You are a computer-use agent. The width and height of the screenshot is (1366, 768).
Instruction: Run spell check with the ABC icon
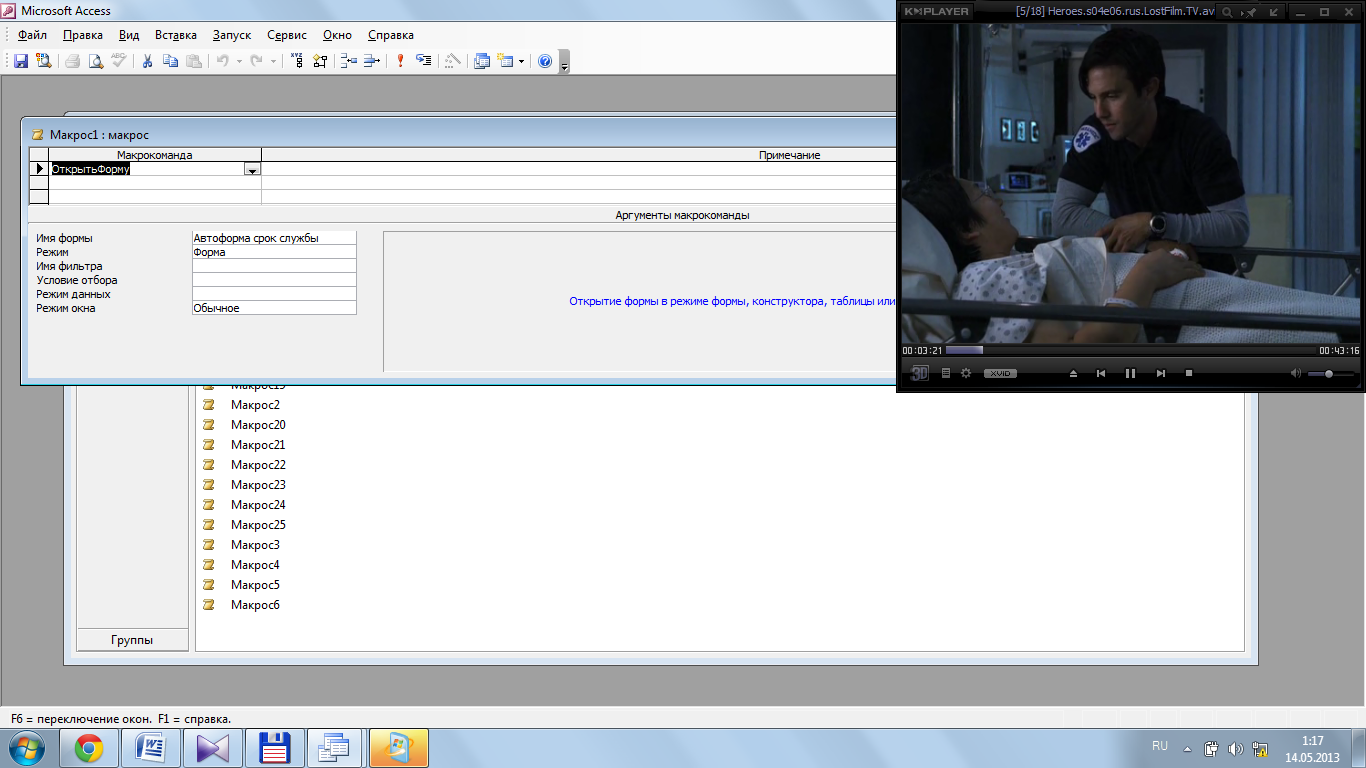[x=119, y=61]
